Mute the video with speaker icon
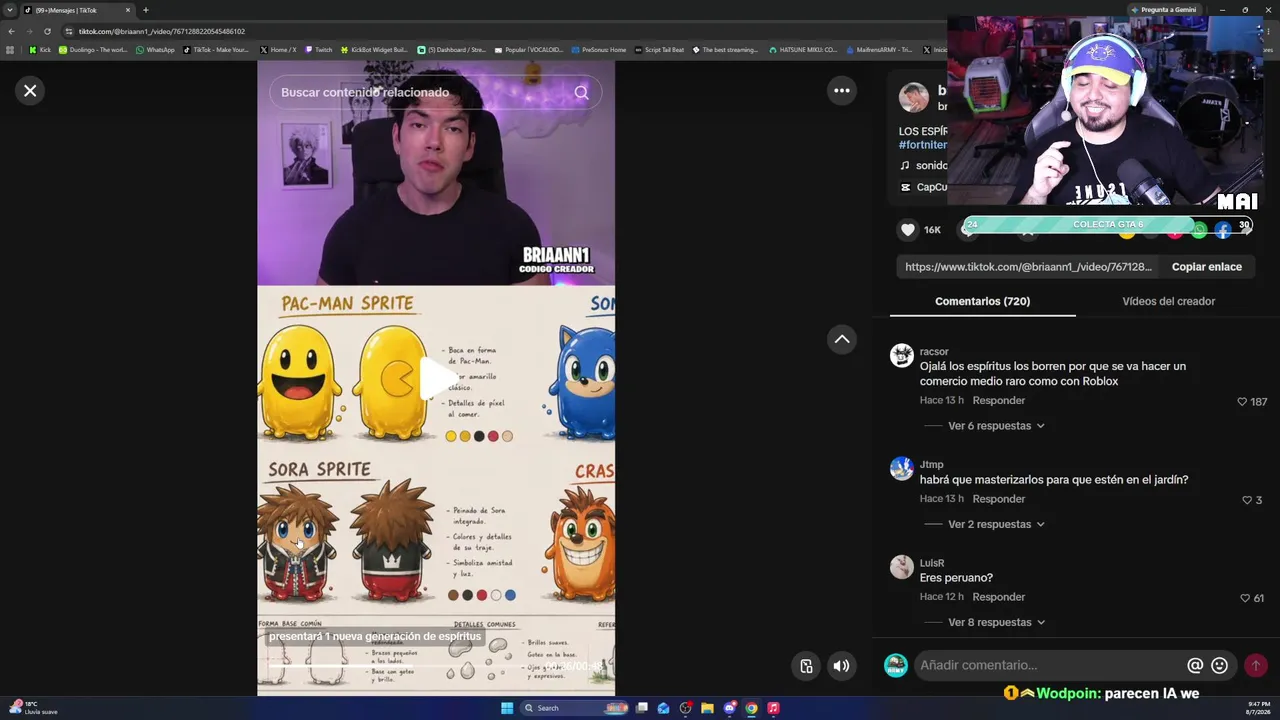Screen dimensions: 1280x720 click(842, 666)
